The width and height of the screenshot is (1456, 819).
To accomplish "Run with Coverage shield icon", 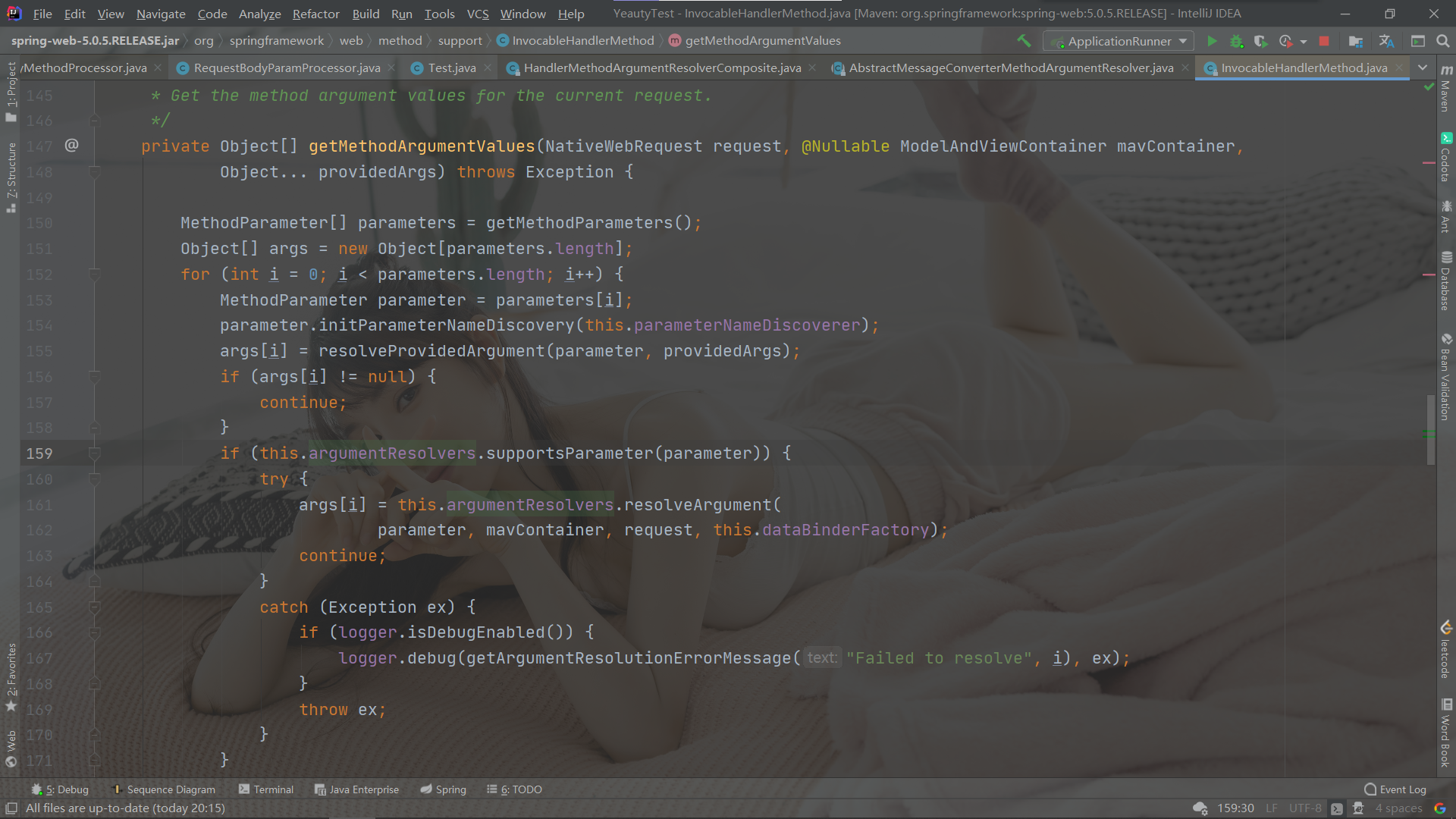I will [x=1260, y=41].
